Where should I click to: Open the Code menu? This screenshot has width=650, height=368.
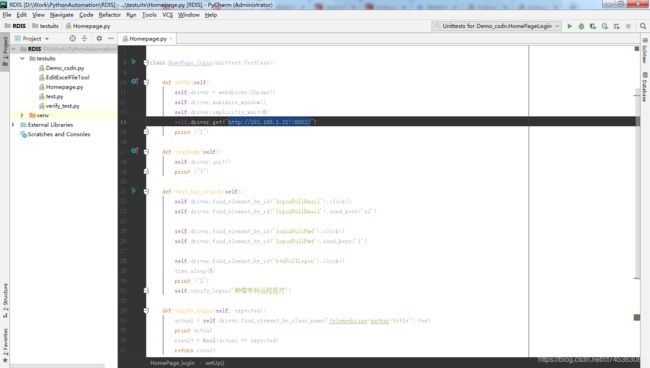coord(86,15)
